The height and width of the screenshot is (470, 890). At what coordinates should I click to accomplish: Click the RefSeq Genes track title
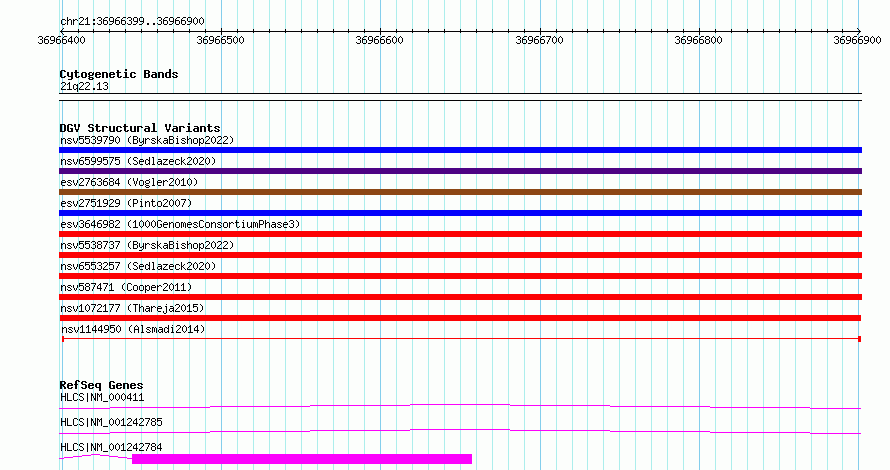(101, 385)
